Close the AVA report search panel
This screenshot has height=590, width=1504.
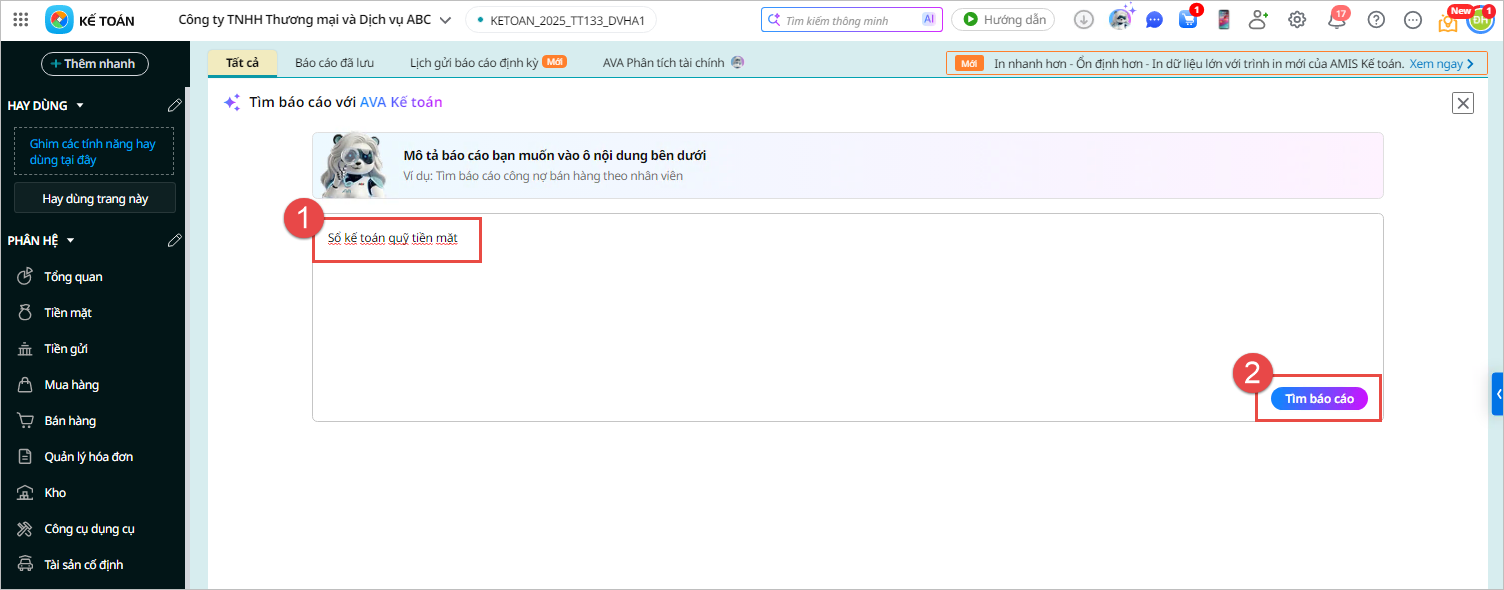pyautogui.click(x=1463, y=102)
